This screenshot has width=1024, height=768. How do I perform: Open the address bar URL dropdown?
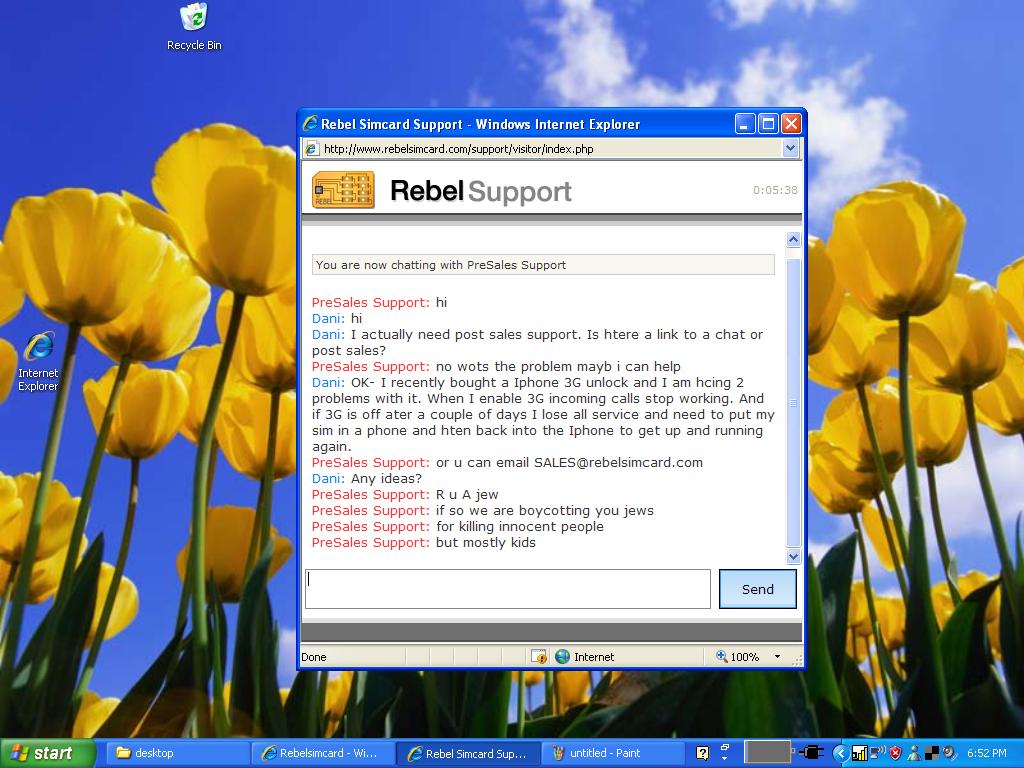tap(790, 148)
